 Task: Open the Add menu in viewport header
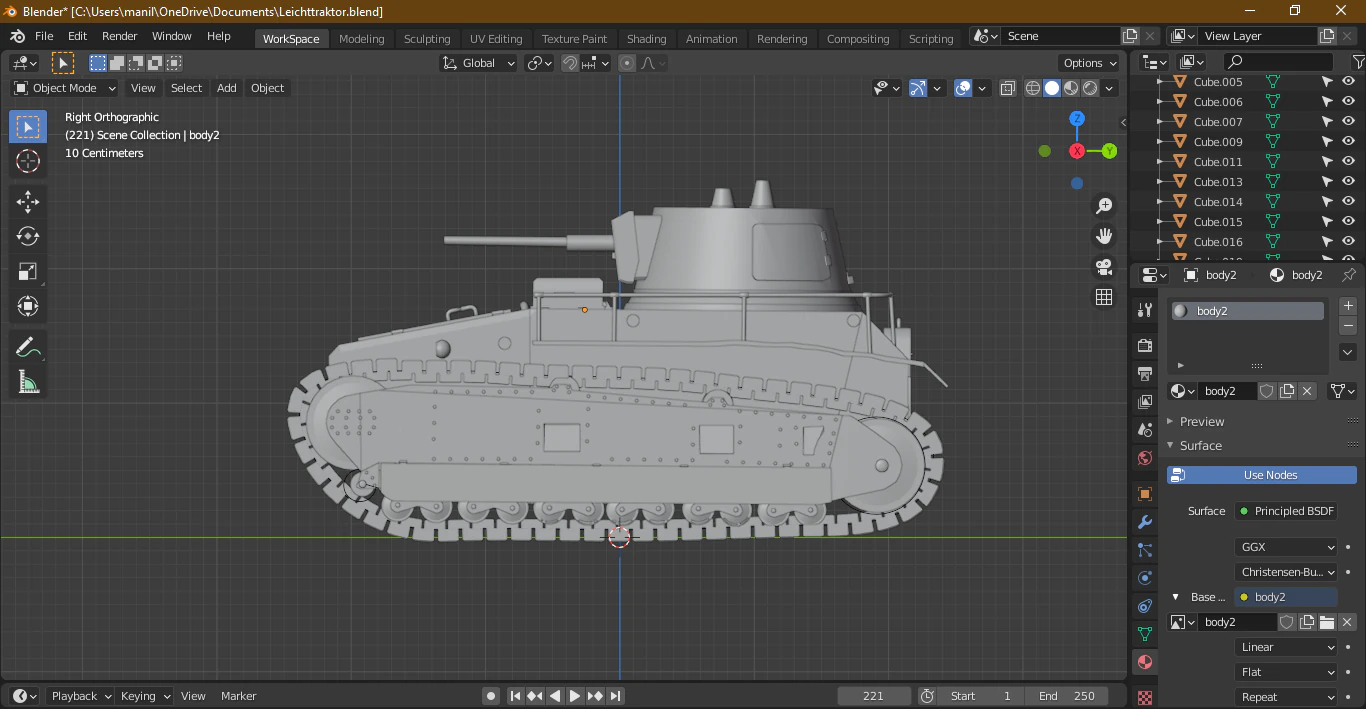pos(227,88)
